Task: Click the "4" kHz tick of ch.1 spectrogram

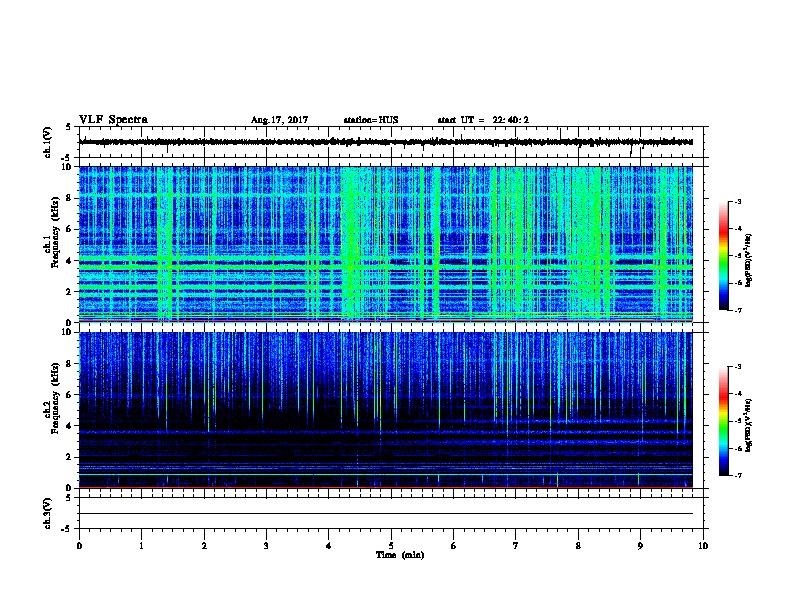Action: [x=70, y=261]
